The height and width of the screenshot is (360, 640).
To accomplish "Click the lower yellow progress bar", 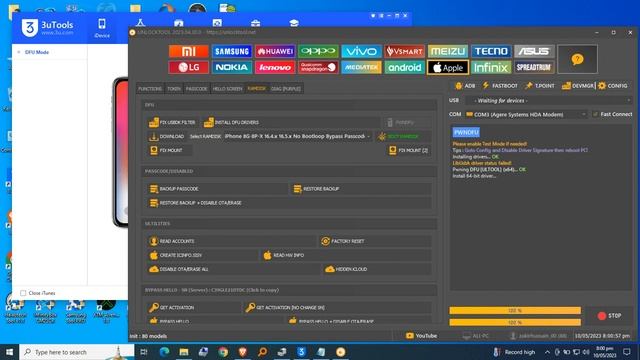I will 515,322.
